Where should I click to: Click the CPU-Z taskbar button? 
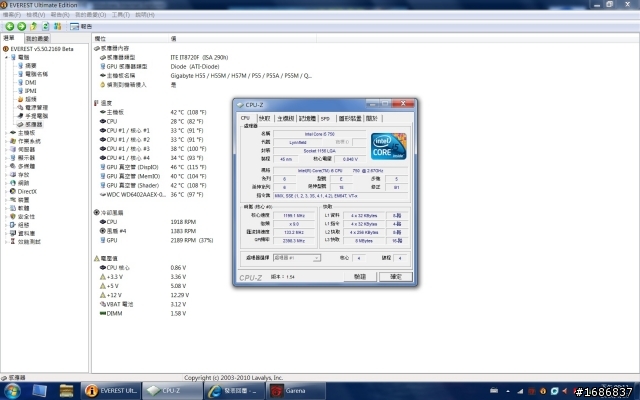click(x=172, y=391)
